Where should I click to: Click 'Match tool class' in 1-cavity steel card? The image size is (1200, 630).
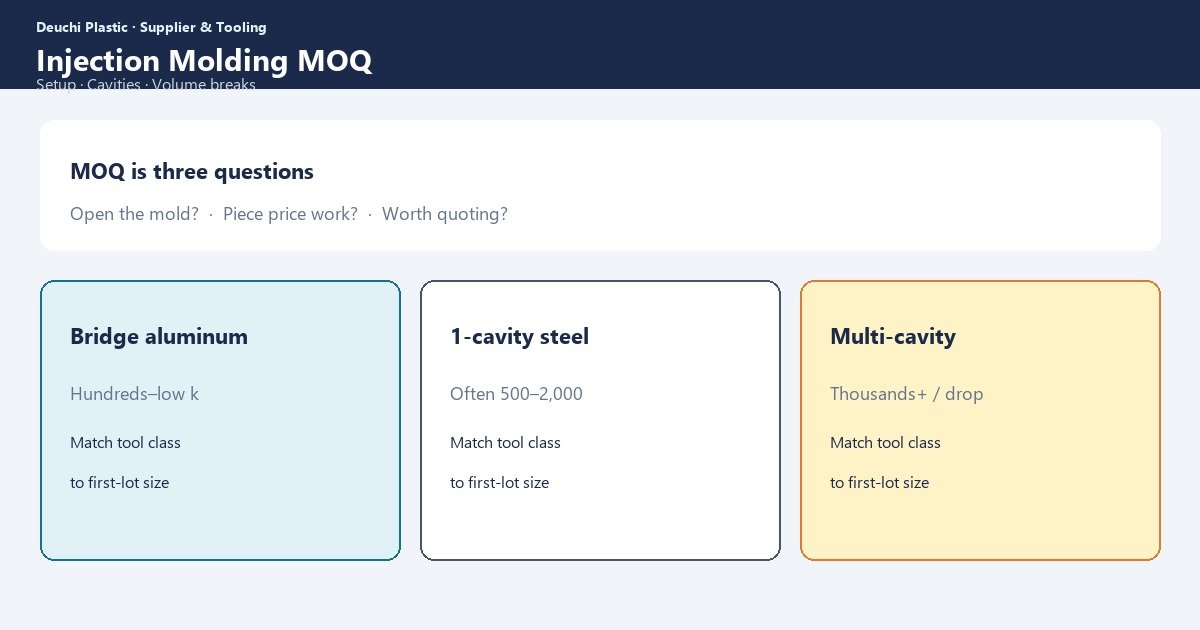coord(505,443)
